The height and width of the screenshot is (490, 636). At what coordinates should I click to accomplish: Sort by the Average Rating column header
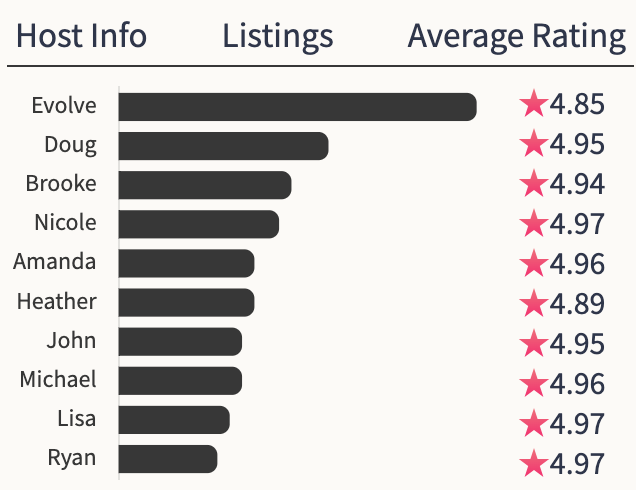[517, 37]
